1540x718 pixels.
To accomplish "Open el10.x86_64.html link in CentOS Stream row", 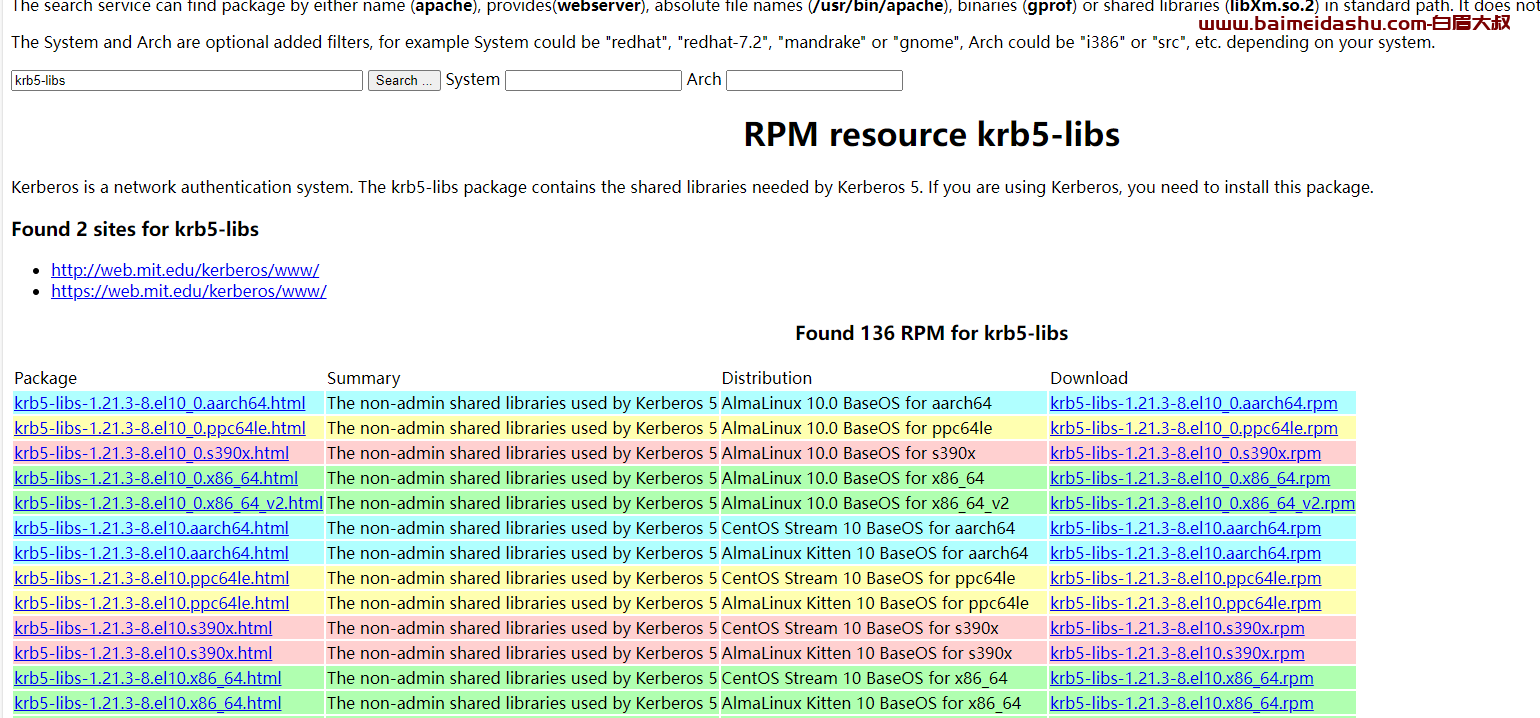I will tap(148, 678).
